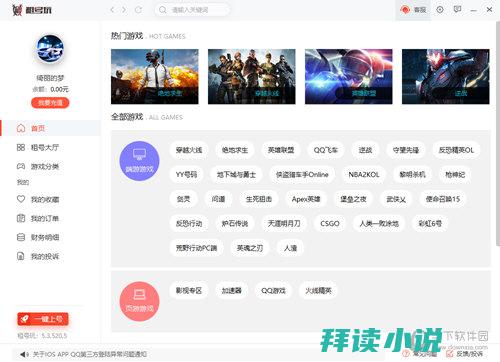Click the speaker announcement icon in the bottom bar

pyautogui.click(x=24, y=354)
